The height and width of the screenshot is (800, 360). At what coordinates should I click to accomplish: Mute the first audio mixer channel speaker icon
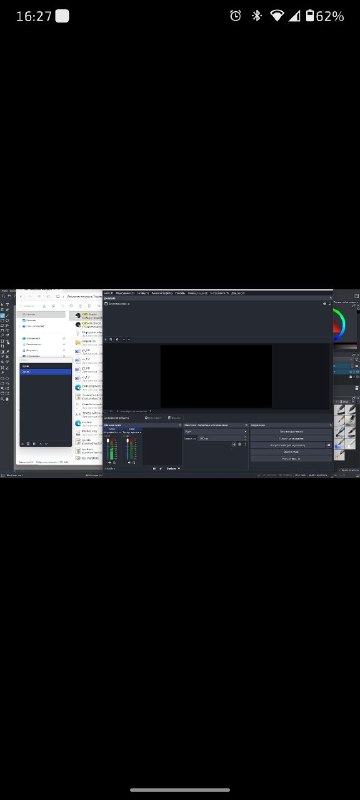pyautogui.click(x=110, y=462)
